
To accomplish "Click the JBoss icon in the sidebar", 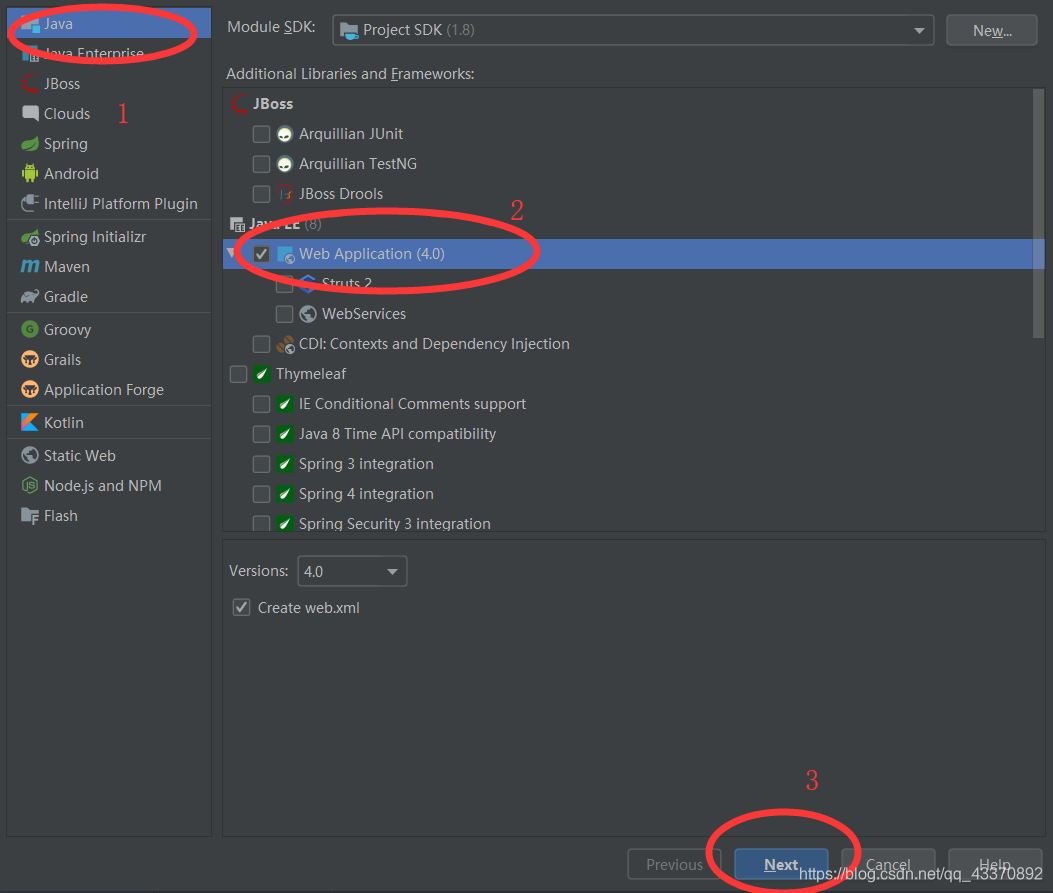I will coord(30,83).
